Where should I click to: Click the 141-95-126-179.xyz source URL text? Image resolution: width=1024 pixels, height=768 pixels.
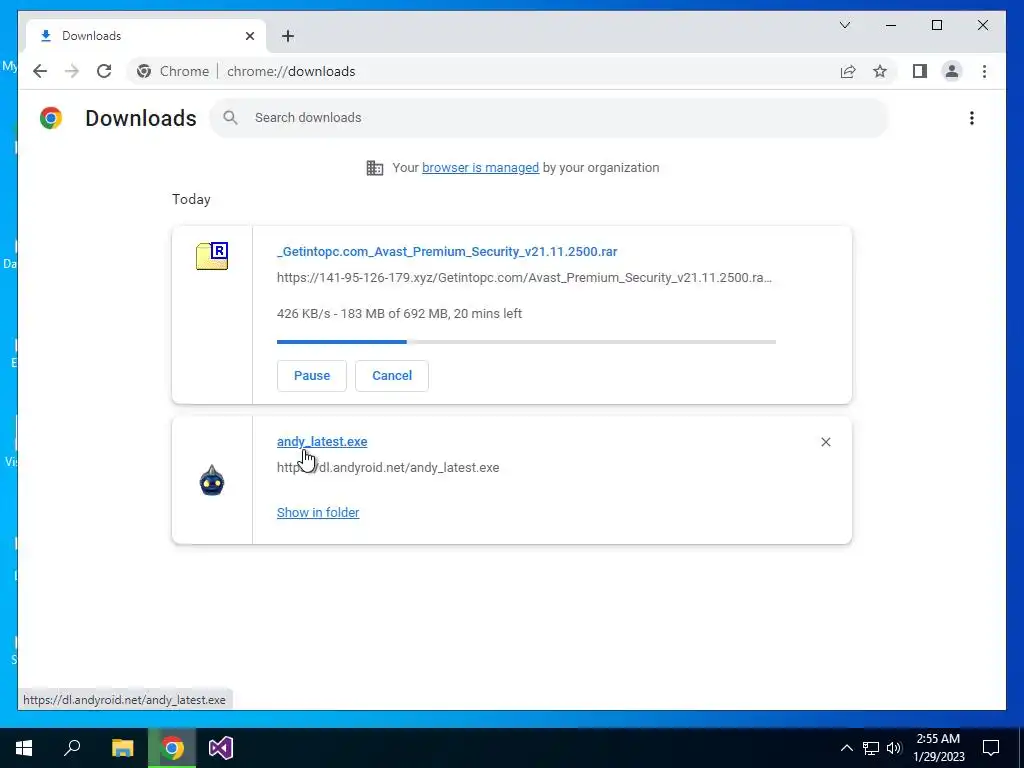click(524, 278)
